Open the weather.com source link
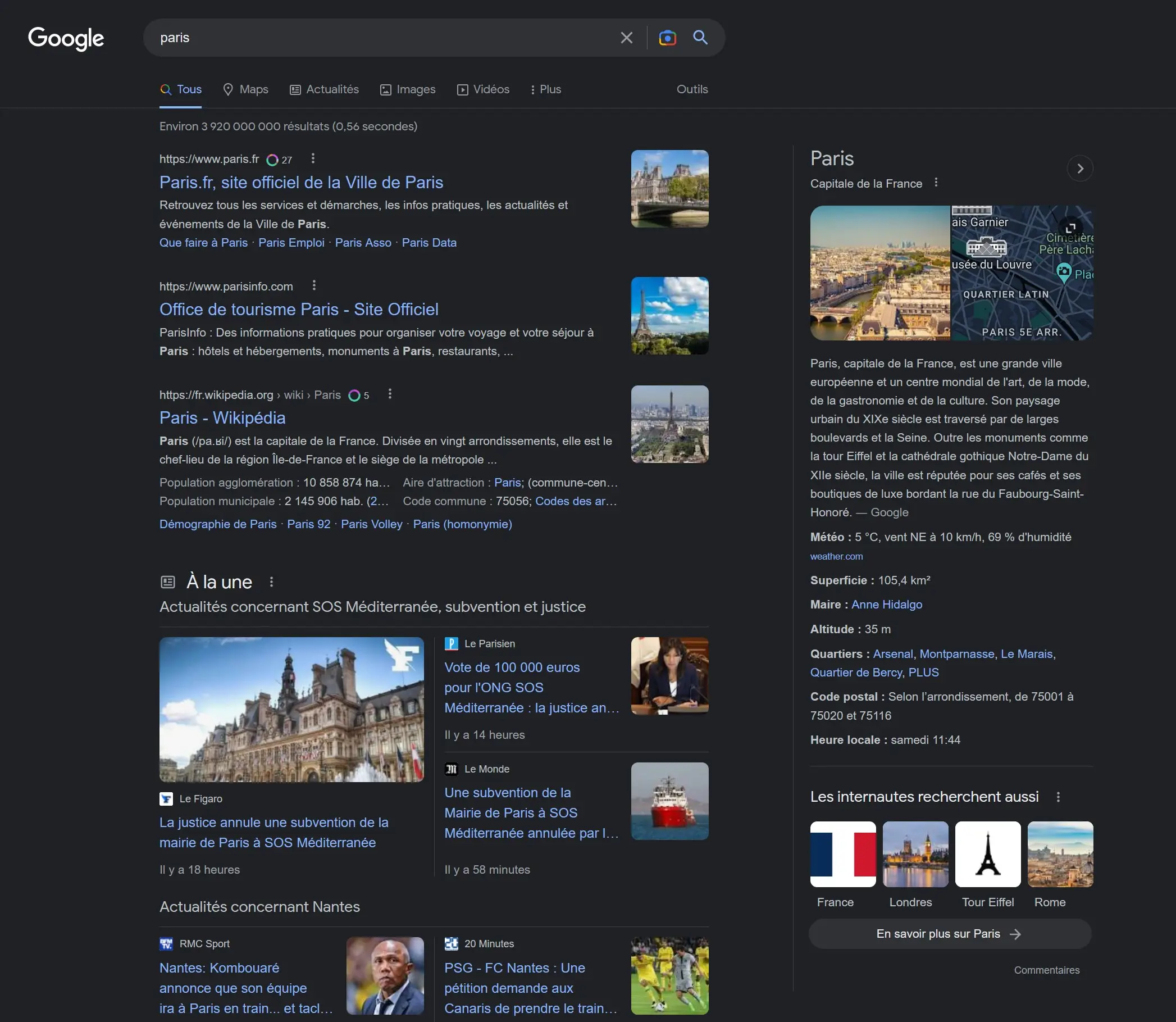 (x=836, y=556)
